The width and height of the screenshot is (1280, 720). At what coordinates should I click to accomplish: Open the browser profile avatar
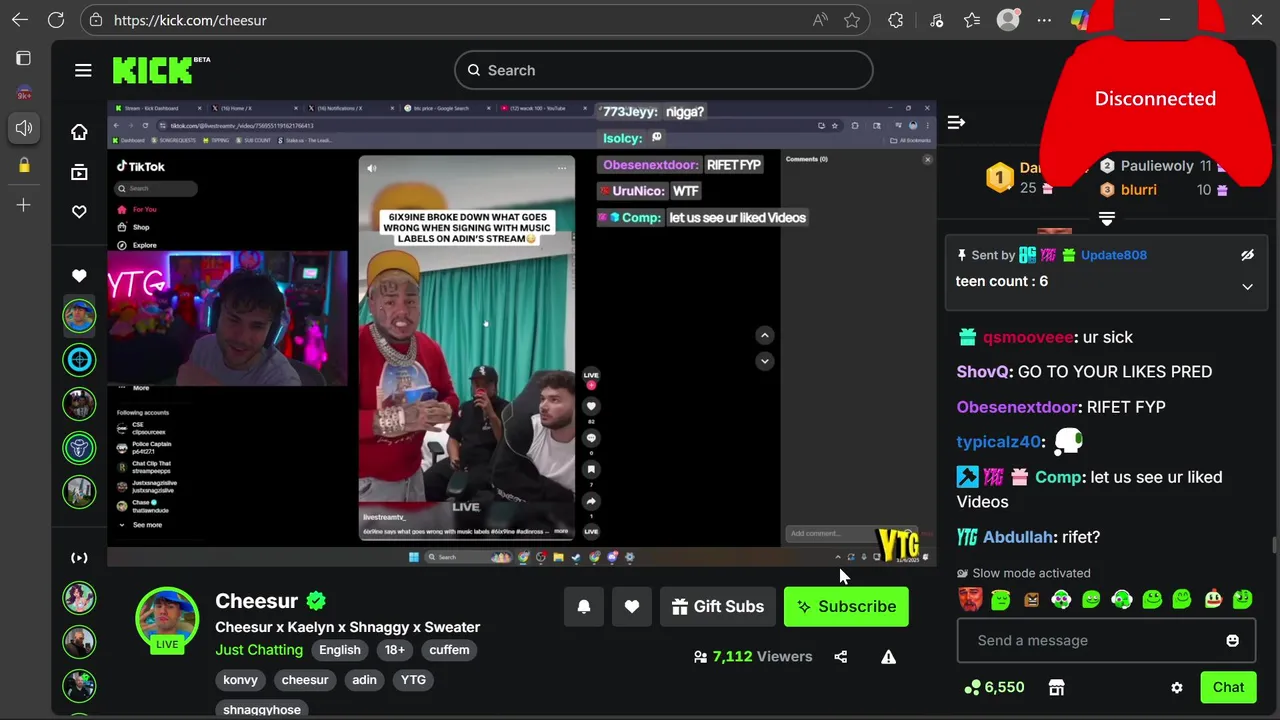(x=1008, y=20)
